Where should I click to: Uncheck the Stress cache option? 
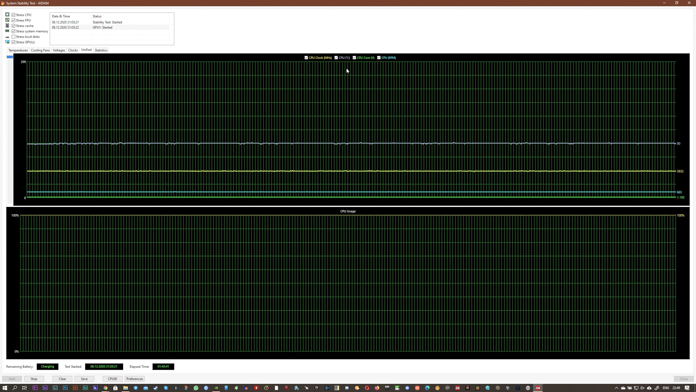tap(13, 26)
